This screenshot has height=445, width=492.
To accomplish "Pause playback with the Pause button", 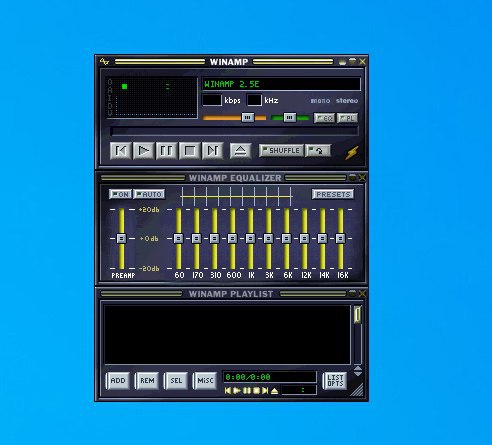I will coord(166,151).
